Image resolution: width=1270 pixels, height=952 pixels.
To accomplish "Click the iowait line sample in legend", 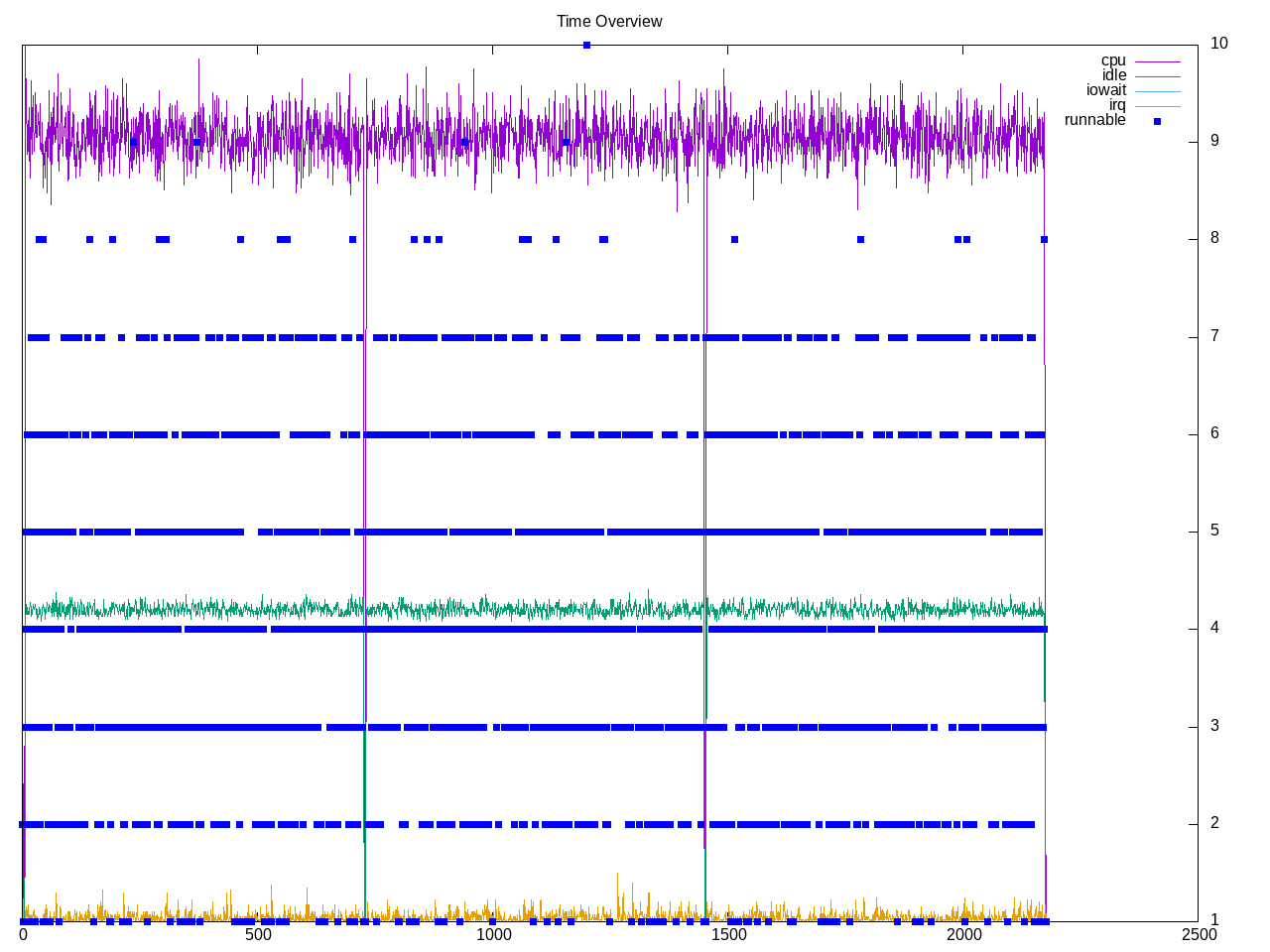I will (1157, 91).
